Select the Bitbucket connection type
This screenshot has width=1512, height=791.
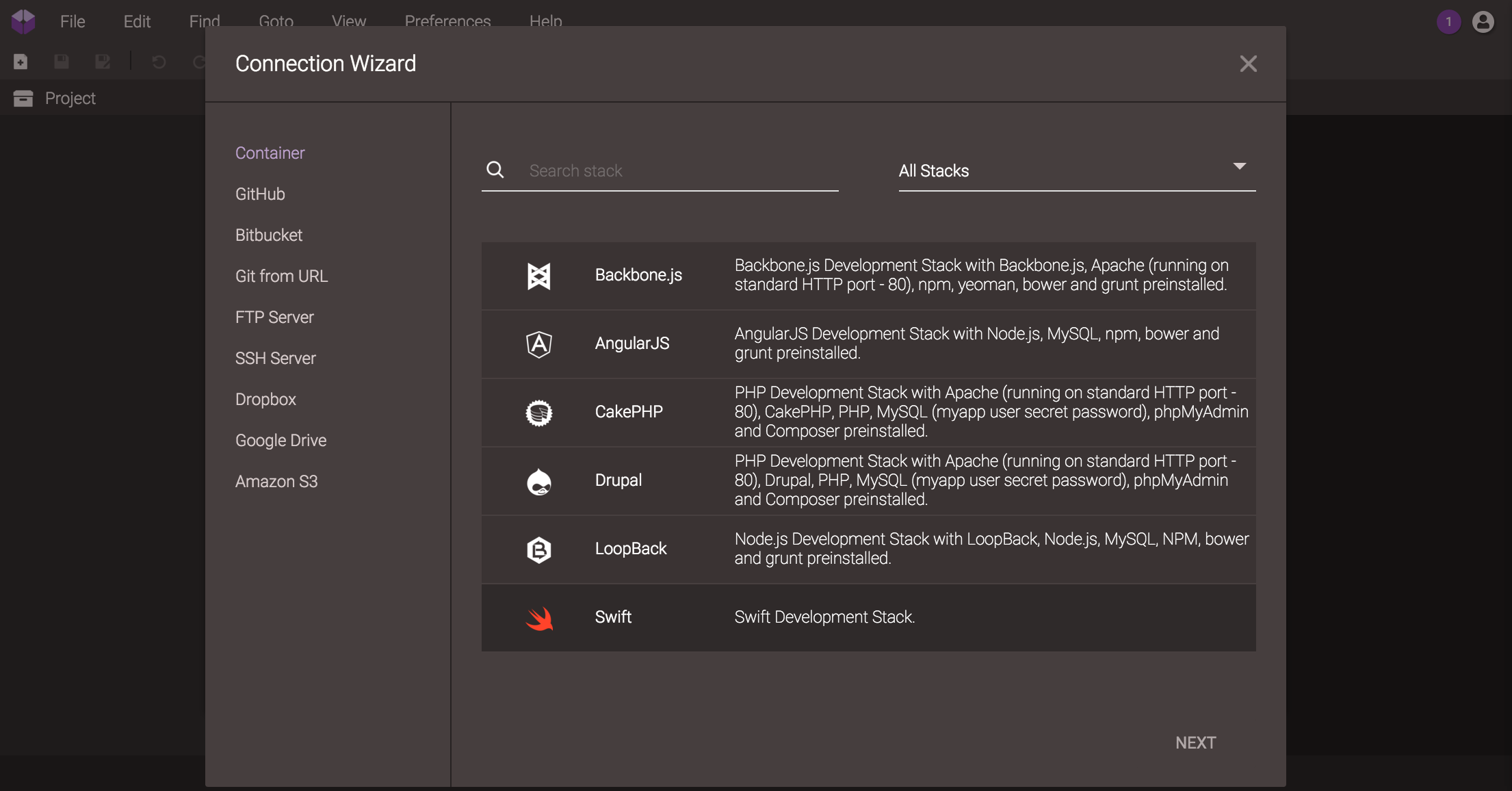pos(269,235)
